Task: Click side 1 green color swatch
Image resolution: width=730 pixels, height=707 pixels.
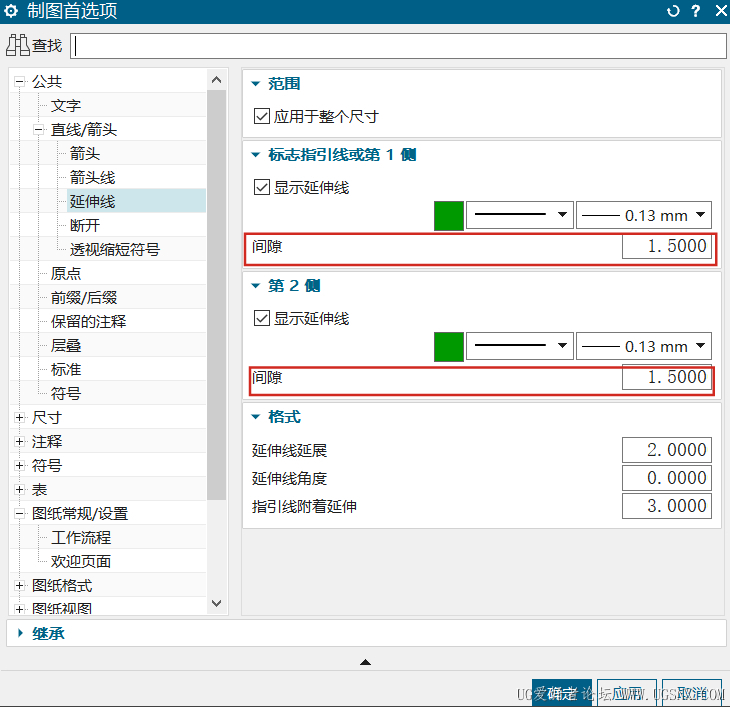Action: (449, 215)
